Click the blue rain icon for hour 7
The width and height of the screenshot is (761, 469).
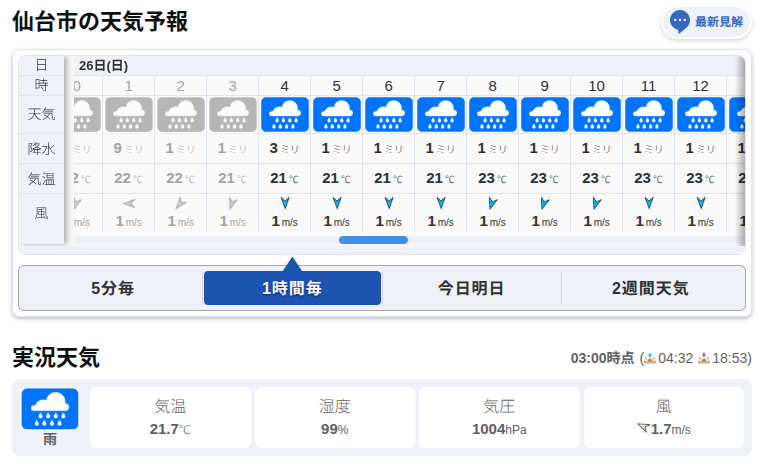[441, 115]
